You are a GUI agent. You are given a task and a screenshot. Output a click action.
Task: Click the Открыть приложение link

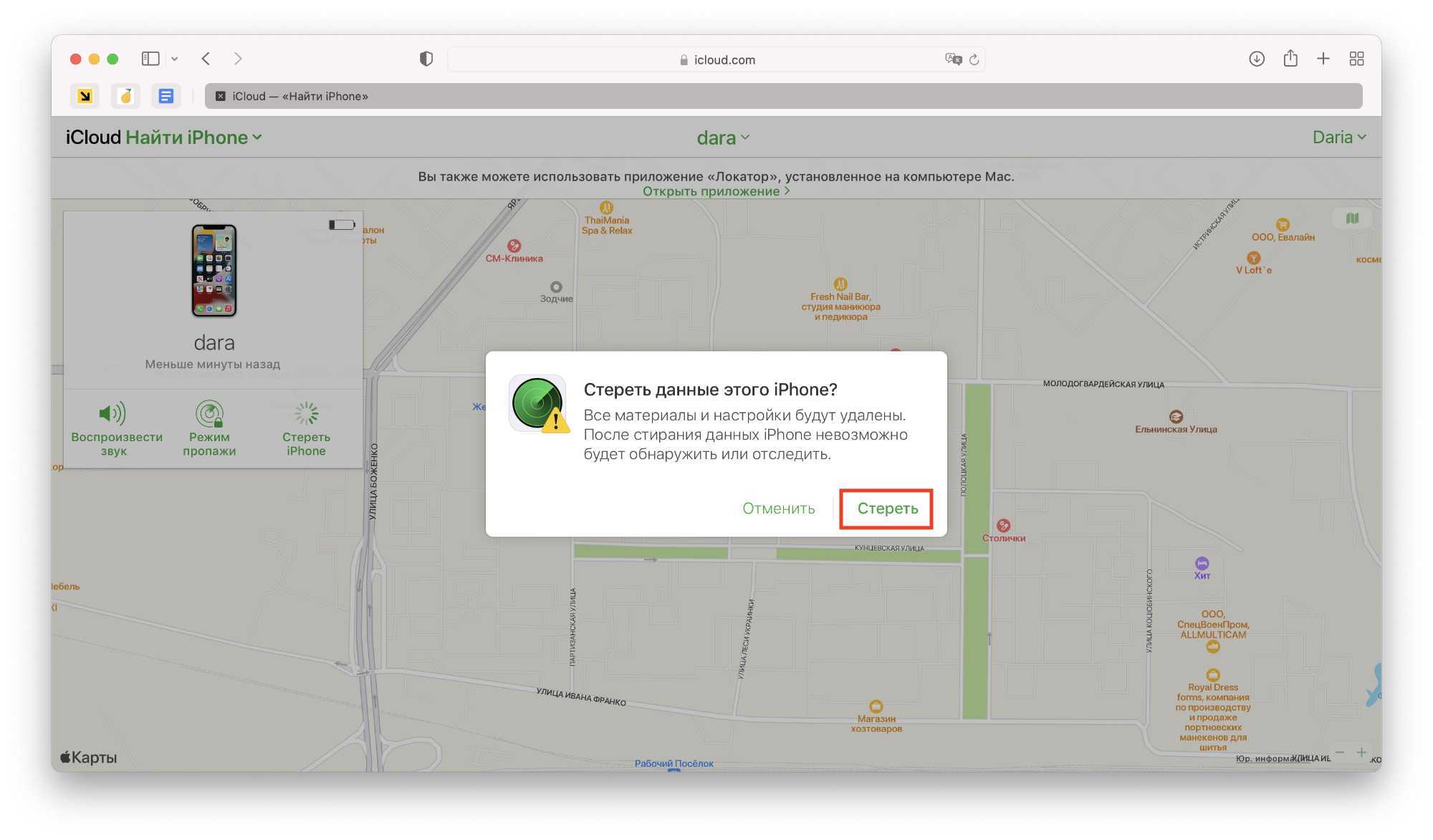(715, 191)
